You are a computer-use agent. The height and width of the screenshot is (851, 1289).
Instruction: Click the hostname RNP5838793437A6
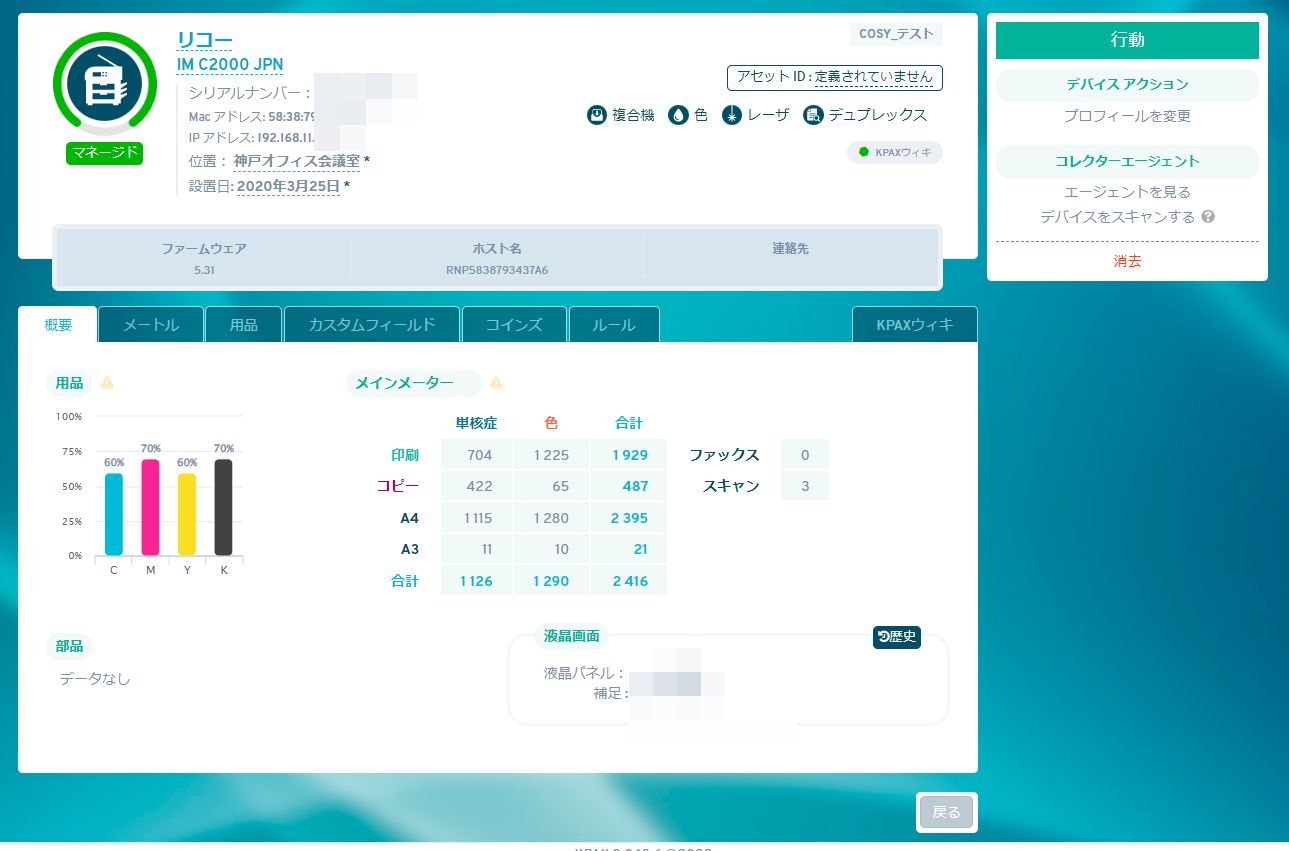(x=497, y=270)
